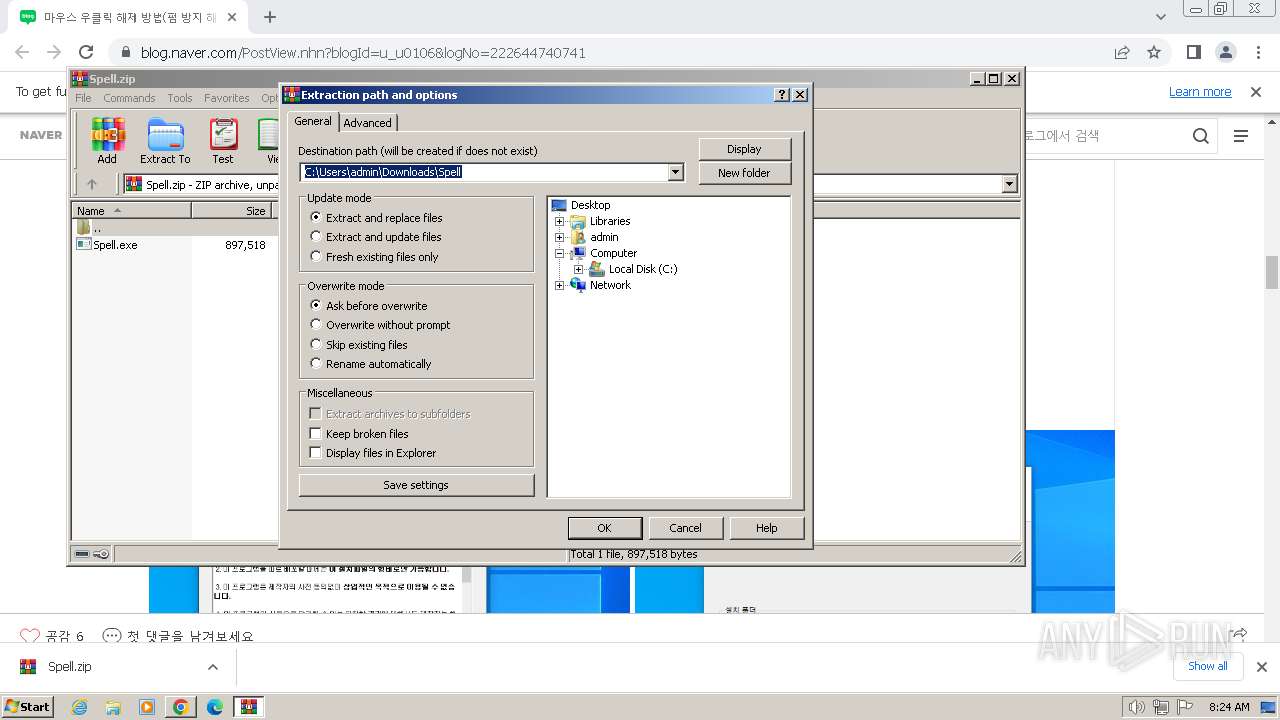1280x720 pixels.
Task: Open the destination path dropdown arrow
Action: point(676,172)
